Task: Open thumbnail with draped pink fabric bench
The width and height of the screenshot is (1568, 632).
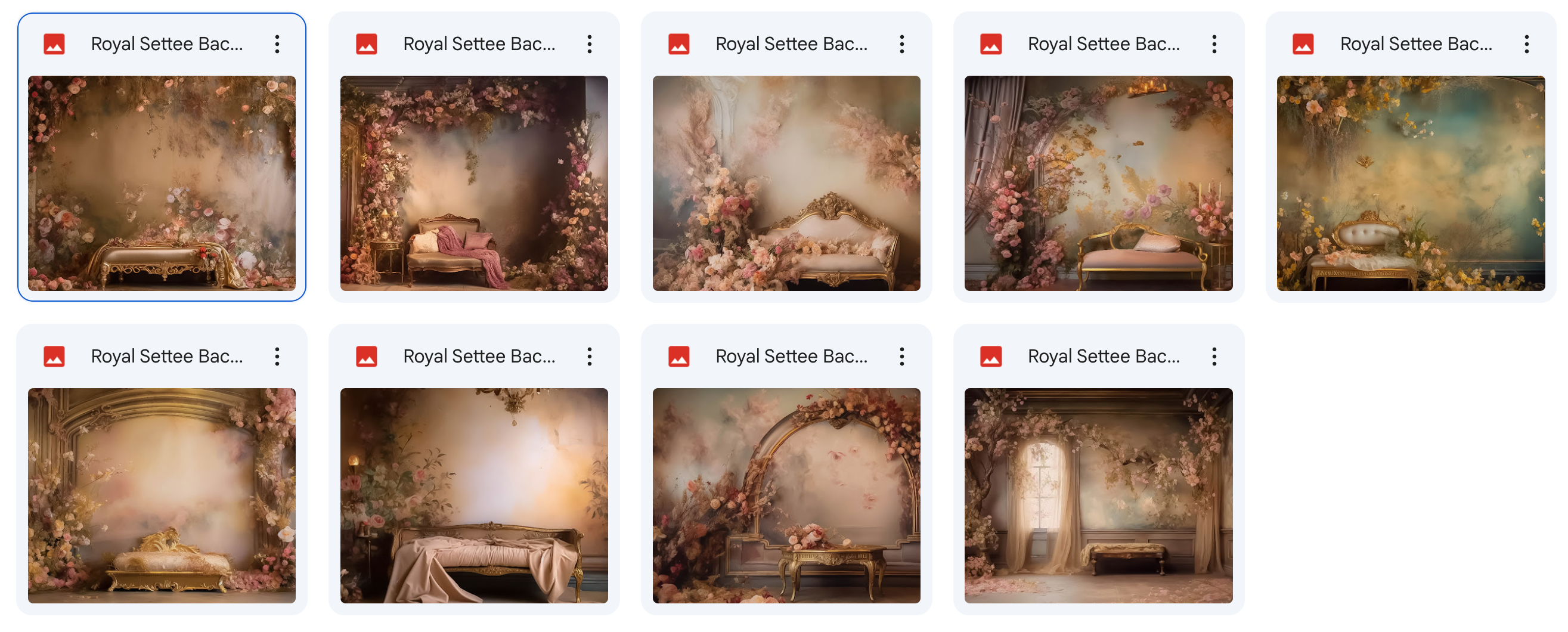Action: 474,495
